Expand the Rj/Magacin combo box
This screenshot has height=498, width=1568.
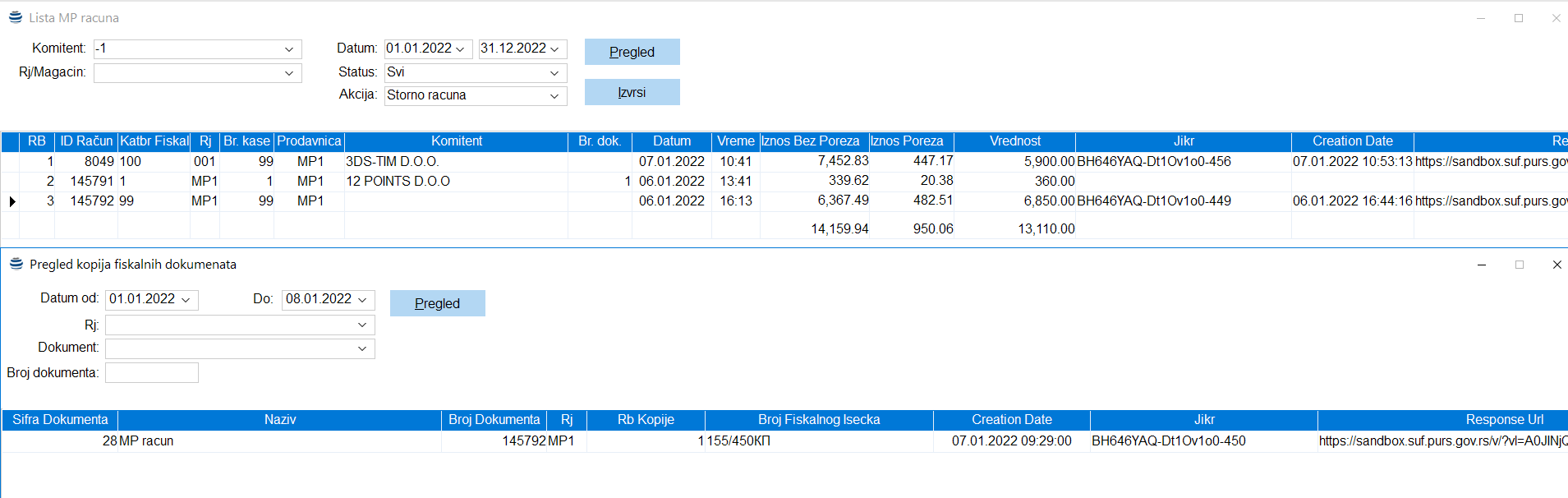[x=288, y=73]
